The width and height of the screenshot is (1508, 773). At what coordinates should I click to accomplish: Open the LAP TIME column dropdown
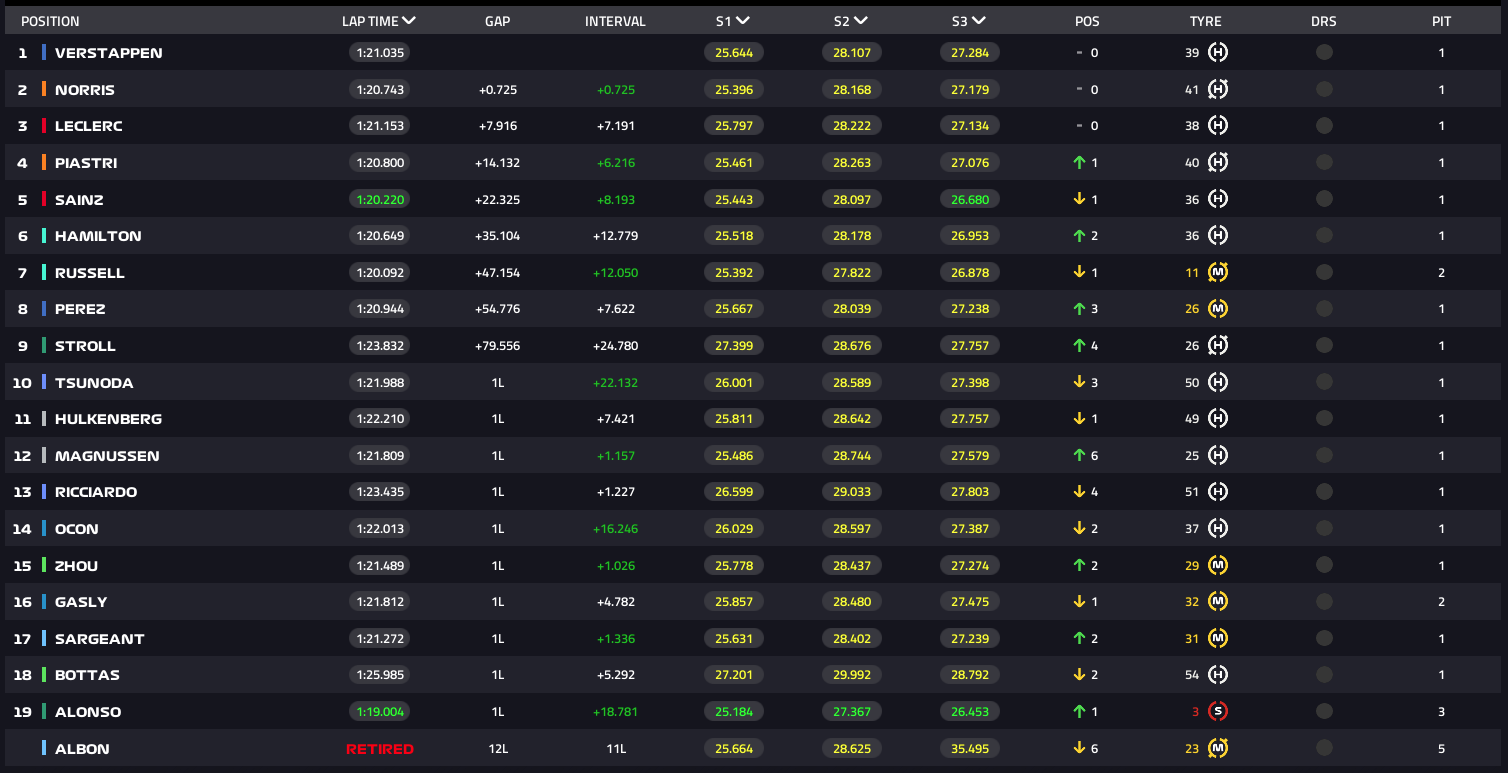click(409, 21)
